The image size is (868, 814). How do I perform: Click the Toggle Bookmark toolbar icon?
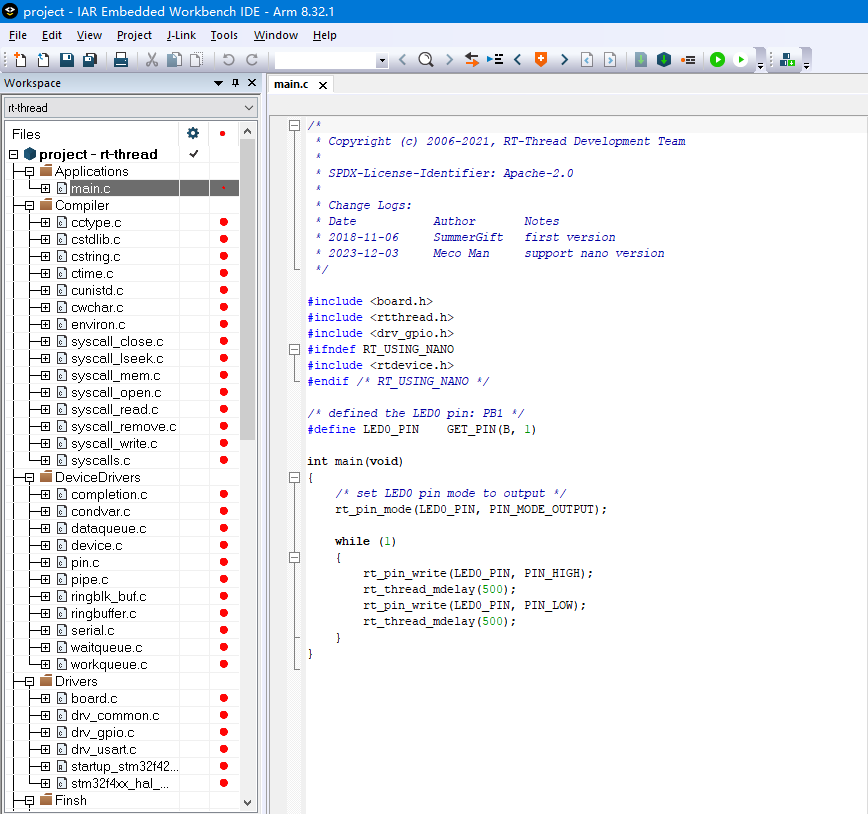541,60
